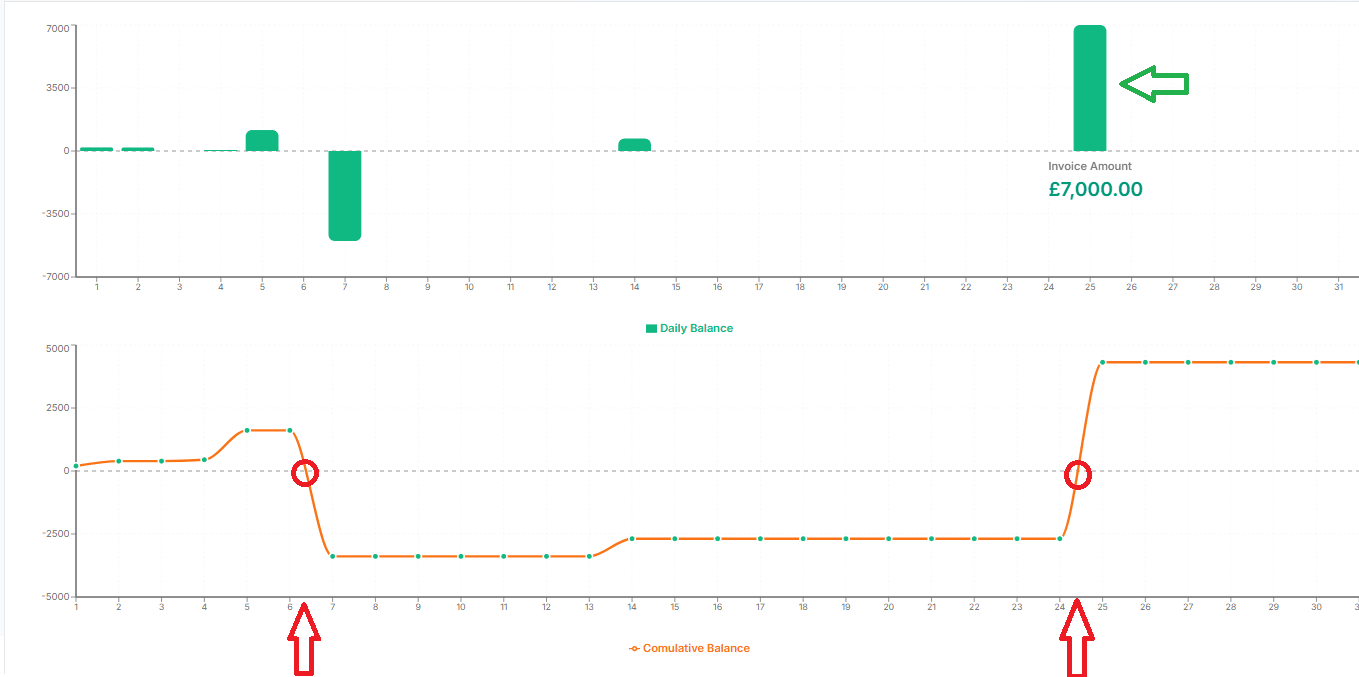Click the cumulative line point at day 7
The height and width of the screenshot is (677, 1359).
(x=333, y=556)
